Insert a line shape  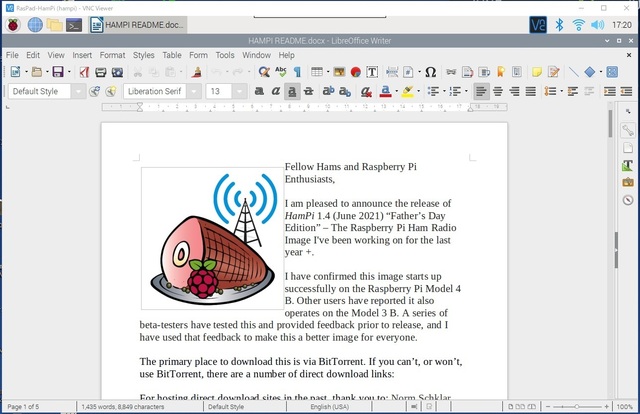coord(573,72)
